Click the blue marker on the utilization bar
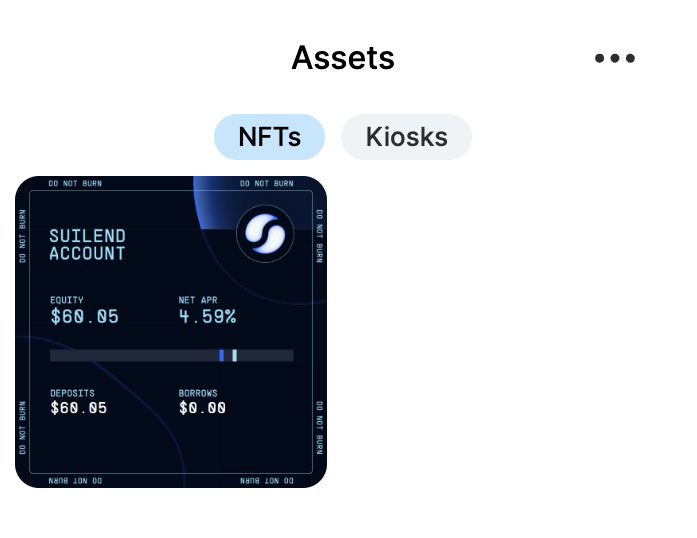The height and width of the screenshot is (538, 697). pyautogui.click(x=221, y=355)
